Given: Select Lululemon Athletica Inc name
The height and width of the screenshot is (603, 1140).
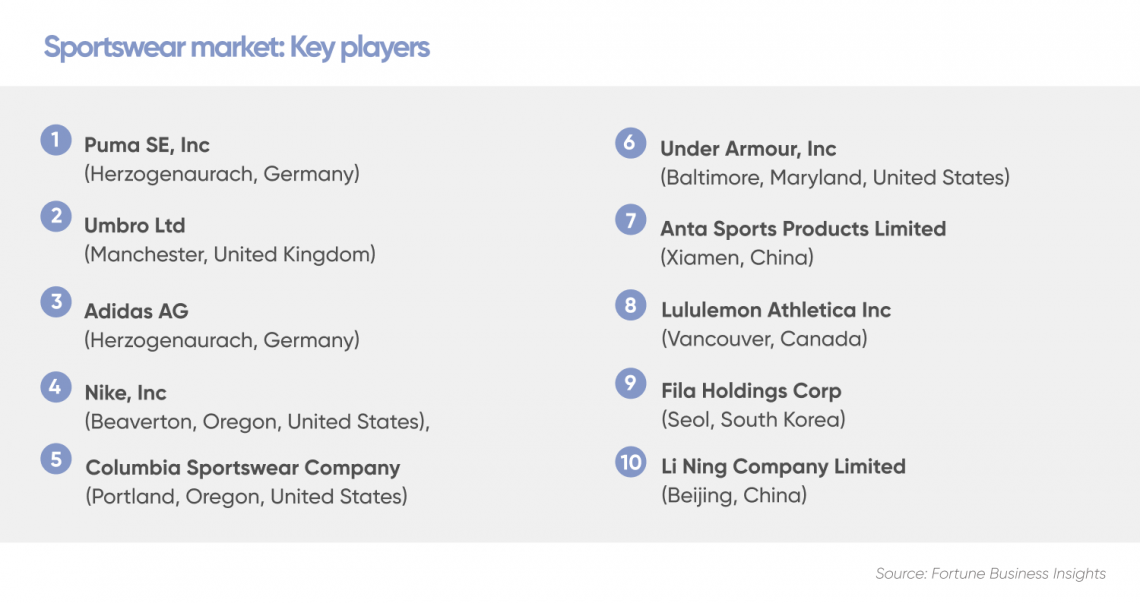Looking at the screenshot, I should coord(776,310).
